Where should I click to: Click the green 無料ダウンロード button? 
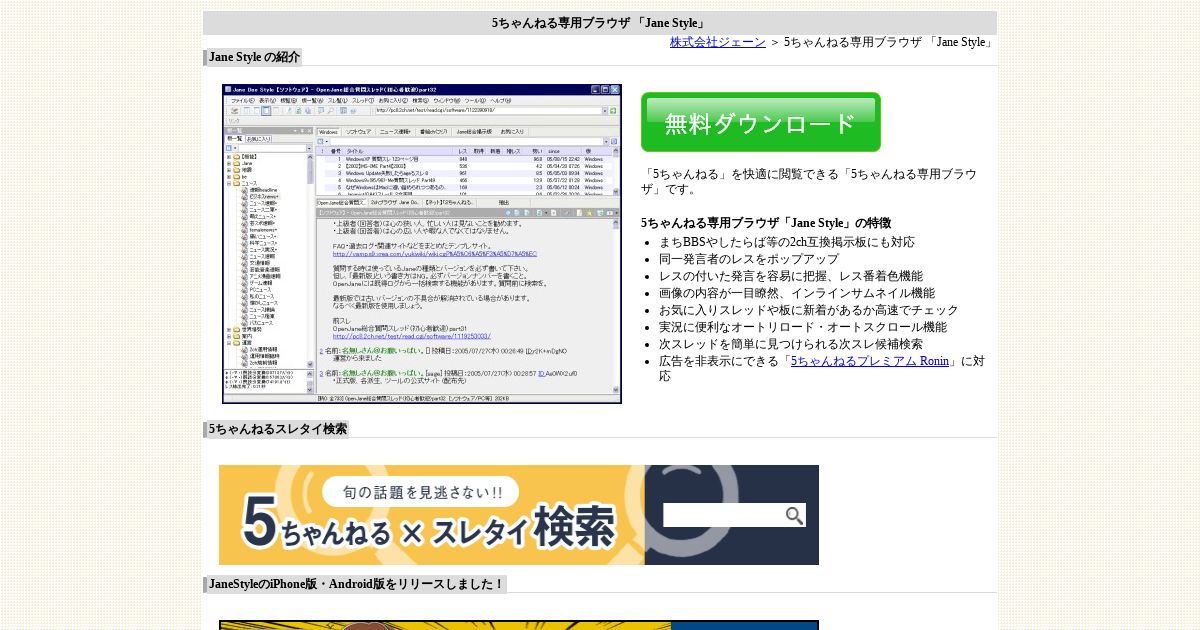[x=761, y=122]
